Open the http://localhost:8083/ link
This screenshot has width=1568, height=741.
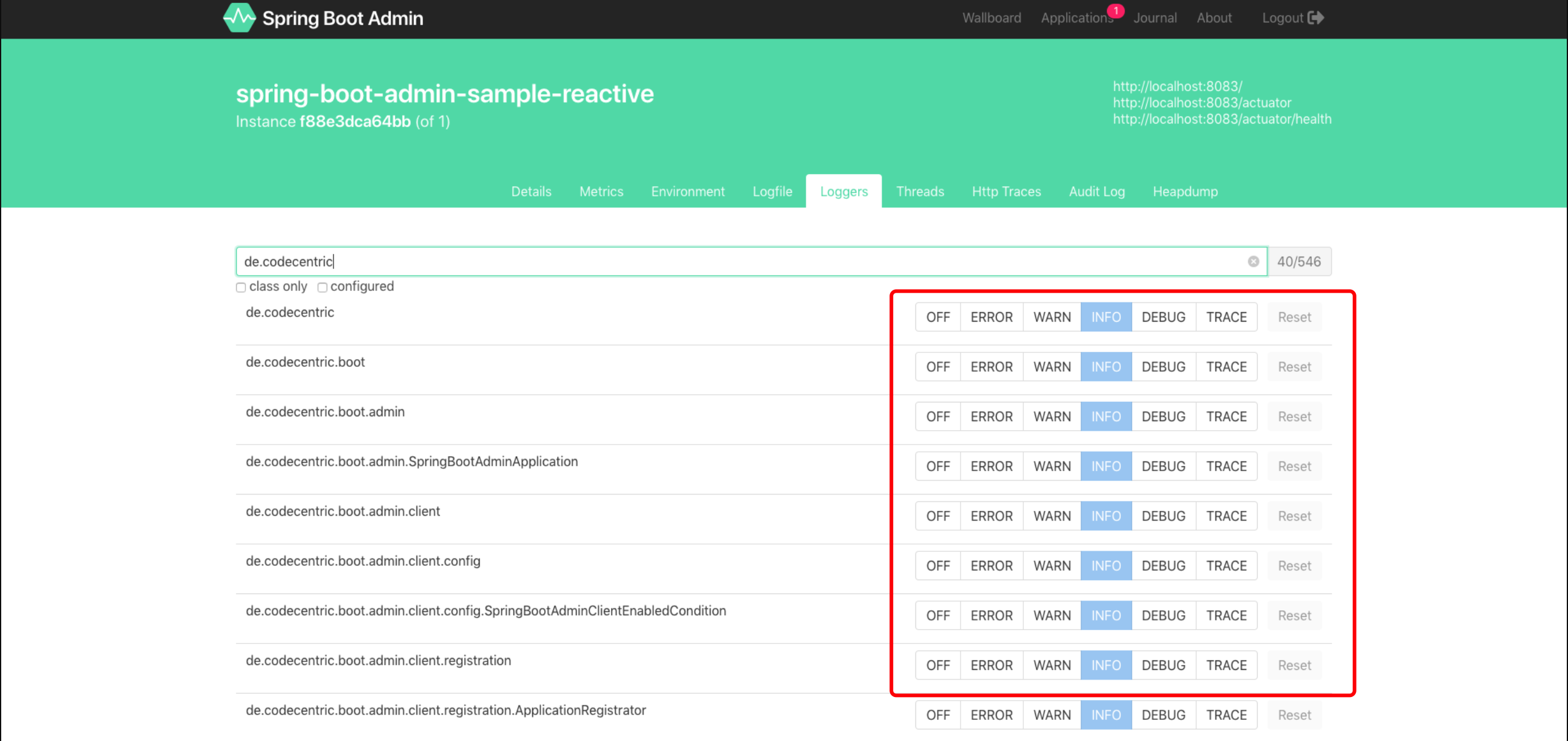coord(1178,86)
